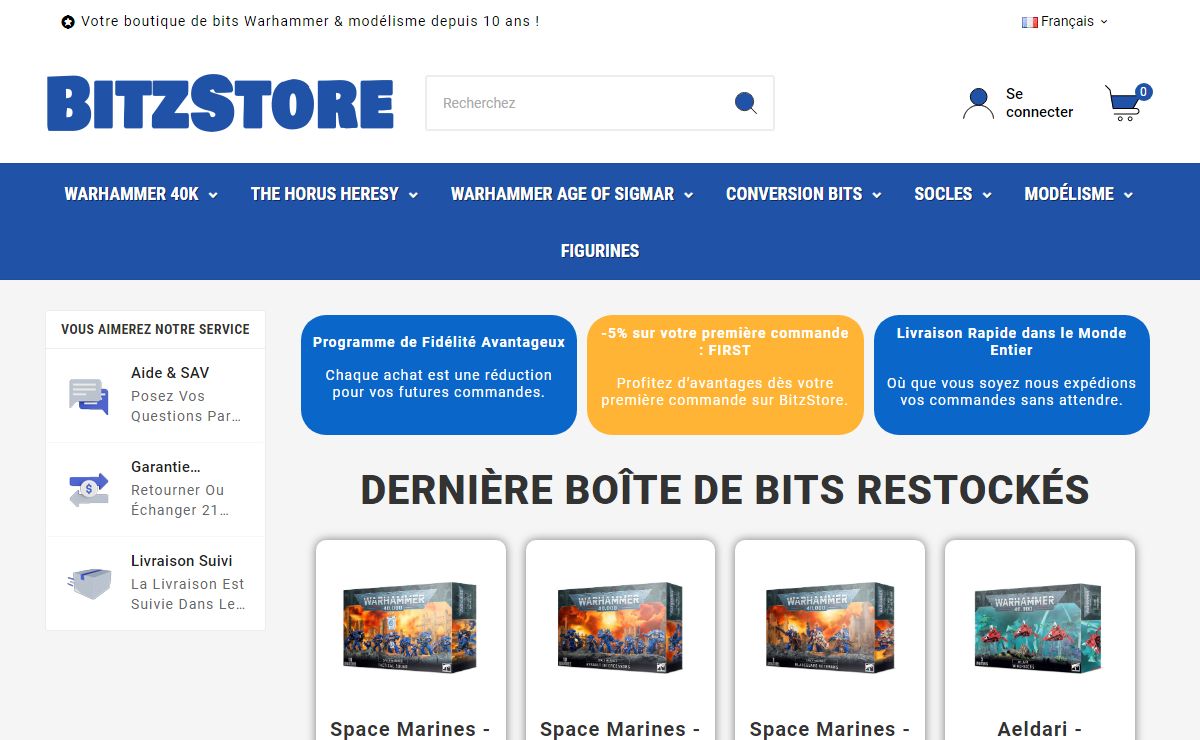Click the French flag icon
1200x740 pixels.
click(x=1029, y=22)
